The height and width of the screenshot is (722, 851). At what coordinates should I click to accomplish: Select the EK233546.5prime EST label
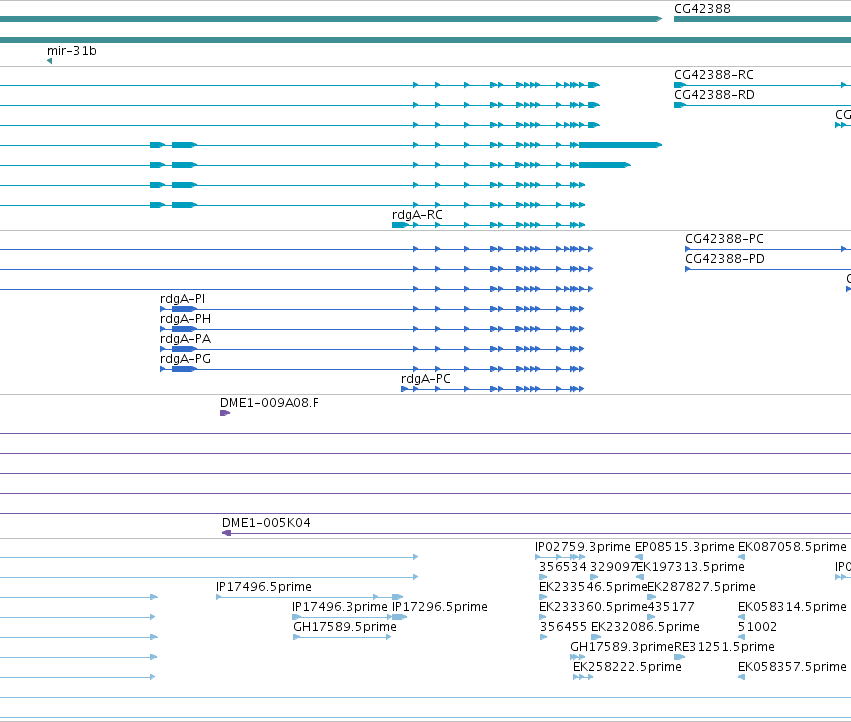coord(593,587)
